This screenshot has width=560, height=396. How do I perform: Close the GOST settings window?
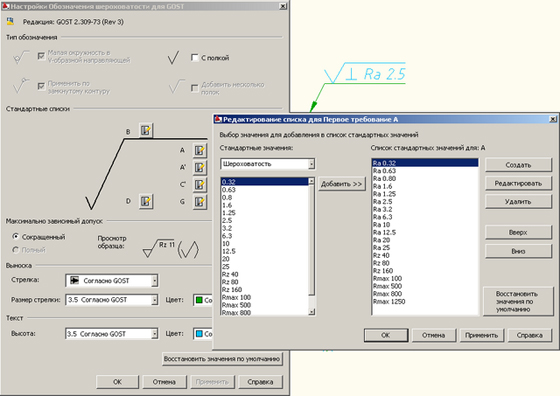coord(283,6)
